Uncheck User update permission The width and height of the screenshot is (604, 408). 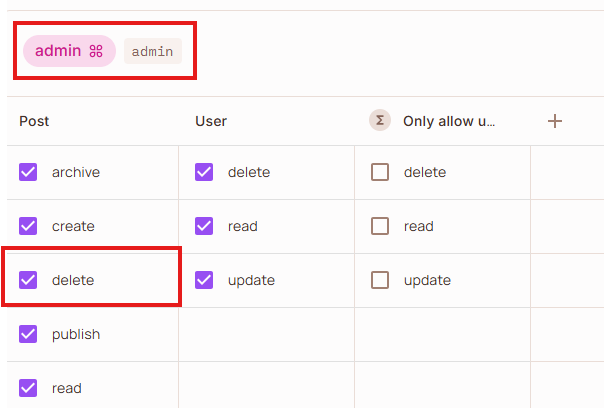point(204,280)
